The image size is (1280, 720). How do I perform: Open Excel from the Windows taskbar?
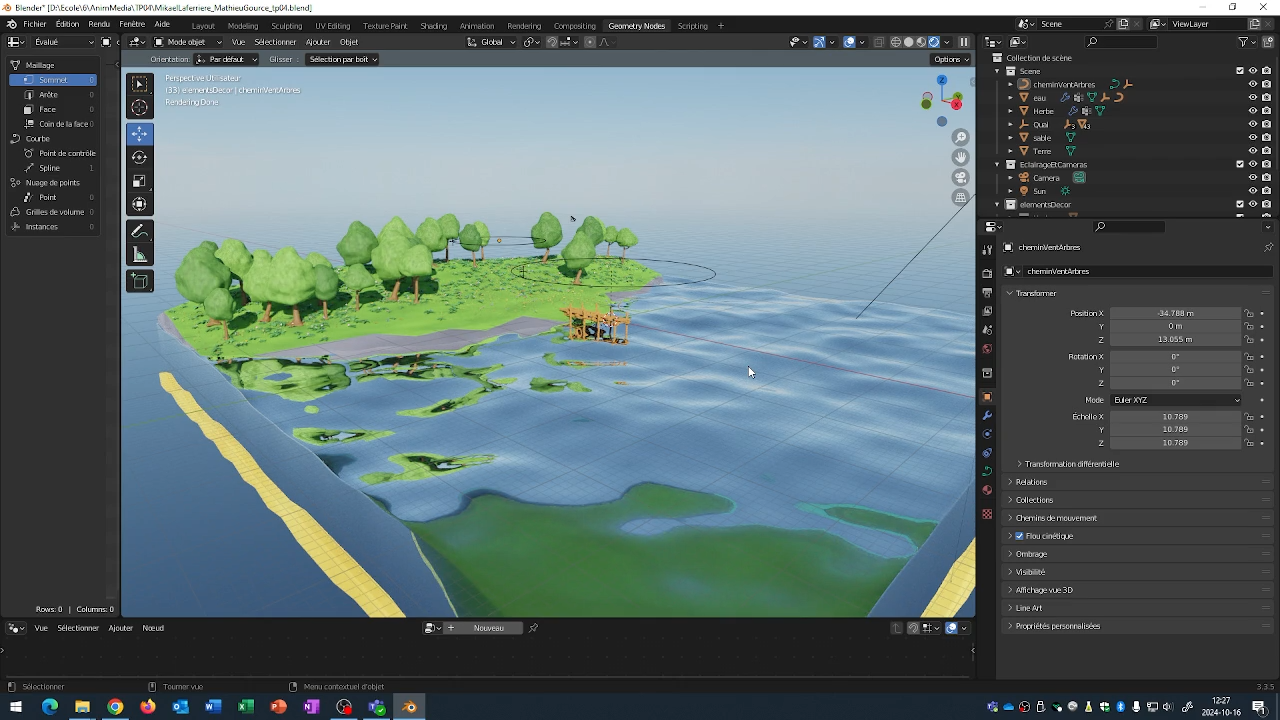tap(246, 707)
